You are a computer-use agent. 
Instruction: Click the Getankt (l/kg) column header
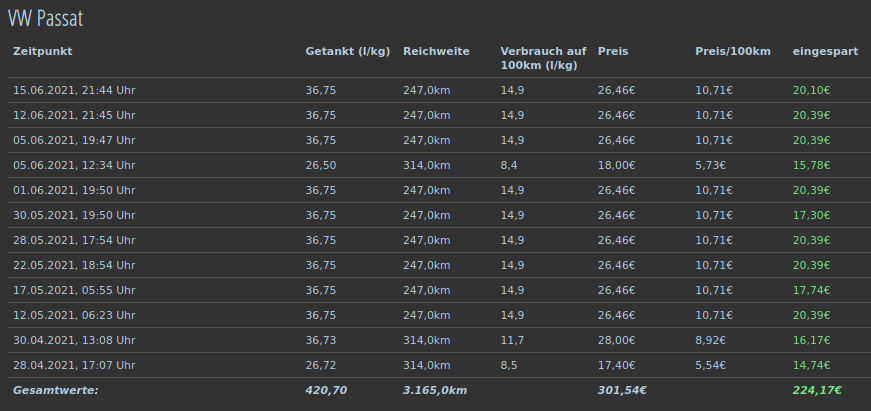click(x=348, y=52)
